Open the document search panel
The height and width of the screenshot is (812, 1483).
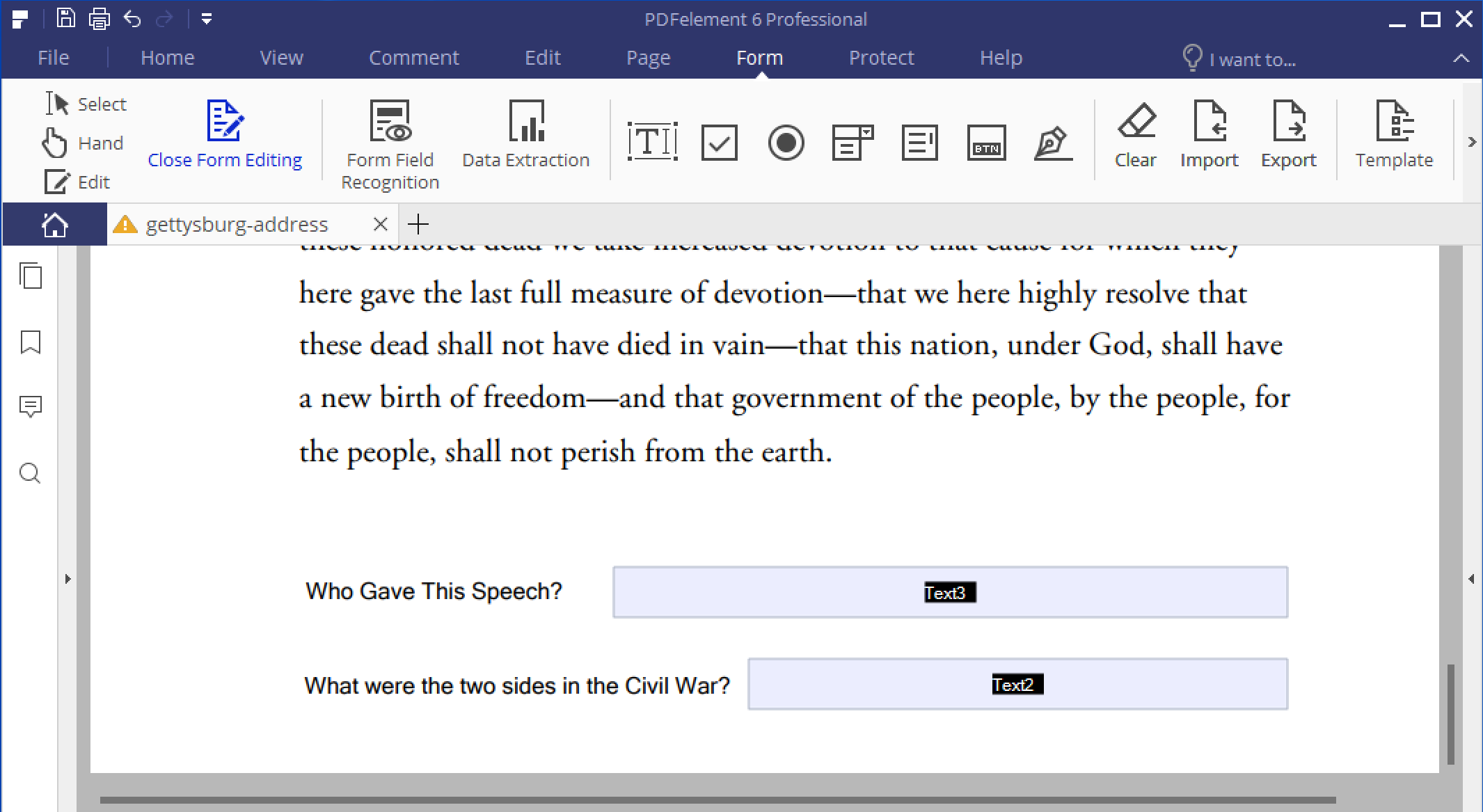(x=31, y=474)
